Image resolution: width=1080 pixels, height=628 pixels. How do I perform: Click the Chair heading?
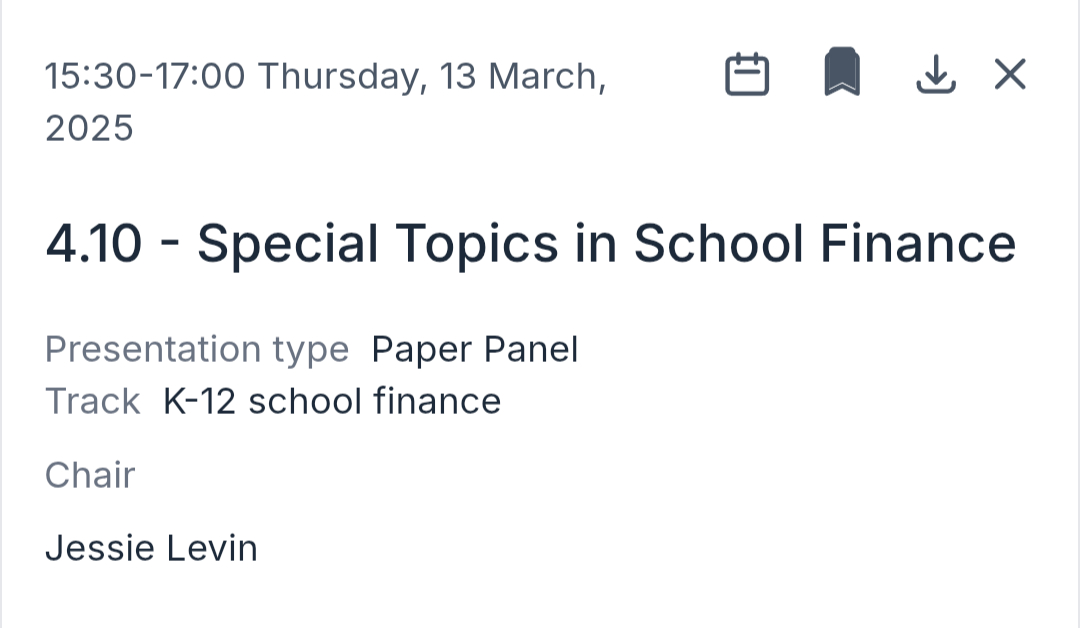(x=90, y=475)
